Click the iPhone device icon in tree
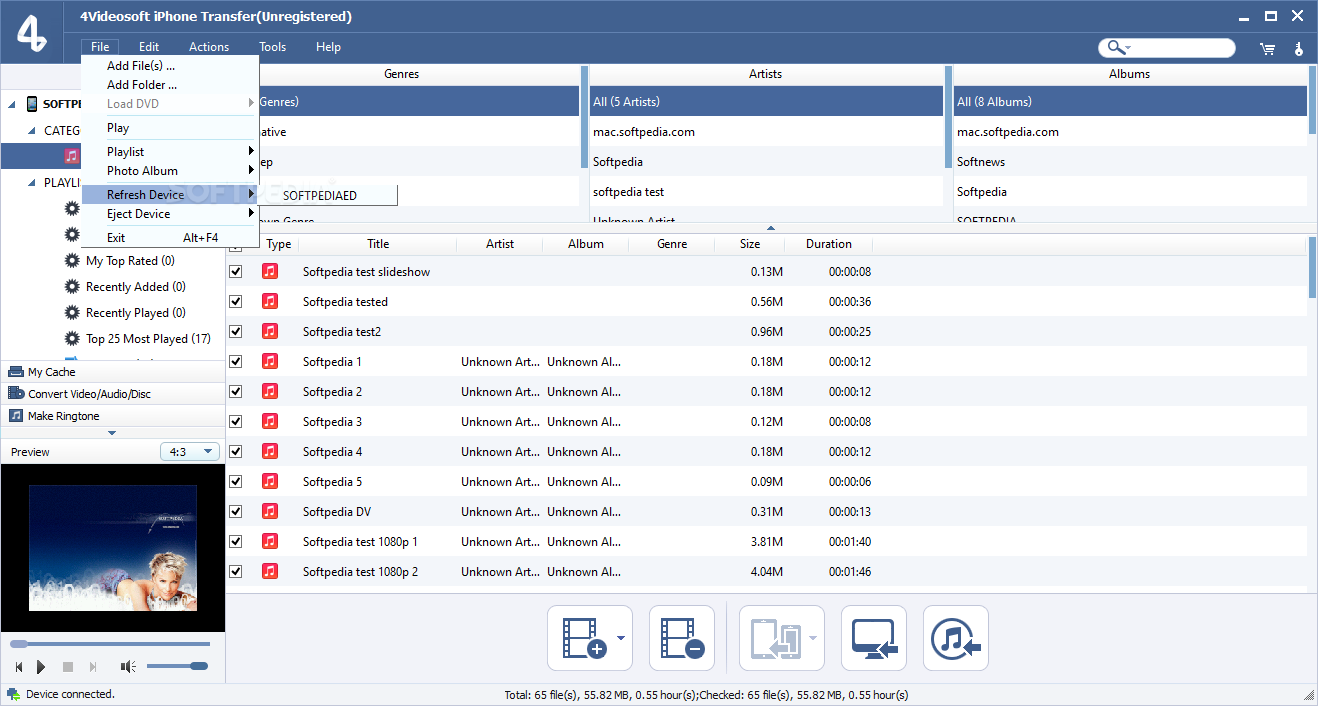The width and height of the screenshot is (1318, 706). click(x=32, y=104)
